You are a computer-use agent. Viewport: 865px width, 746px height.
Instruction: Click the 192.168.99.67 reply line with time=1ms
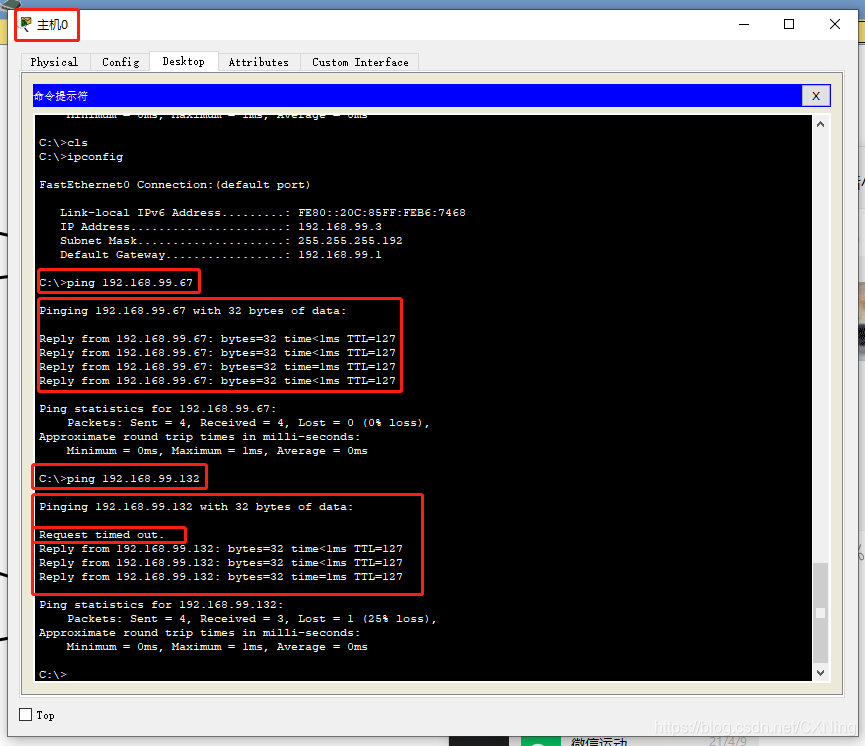pos(217,367)
